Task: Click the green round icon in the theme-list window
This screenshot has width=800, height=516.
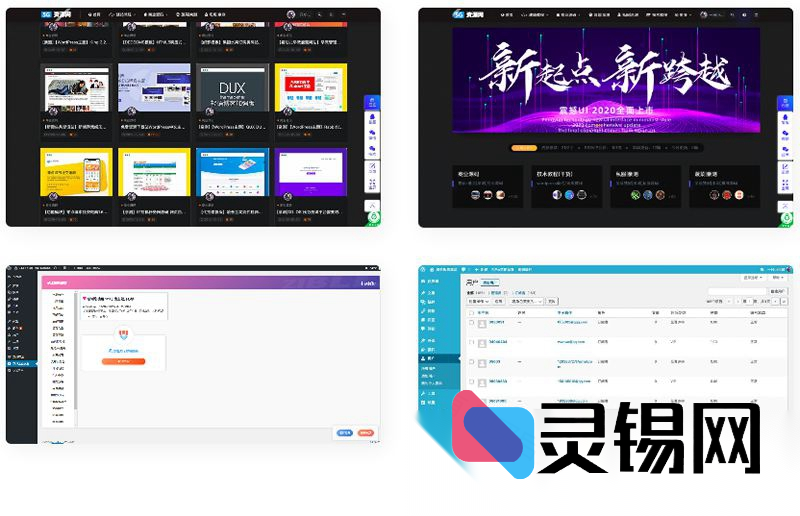Action: [373, 218]
